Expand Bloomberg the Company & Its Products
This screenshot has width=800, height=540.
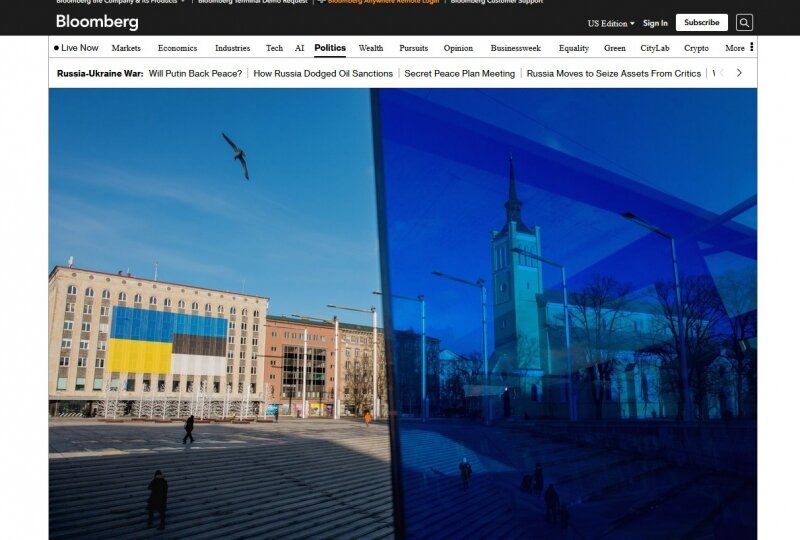point(120,2)
